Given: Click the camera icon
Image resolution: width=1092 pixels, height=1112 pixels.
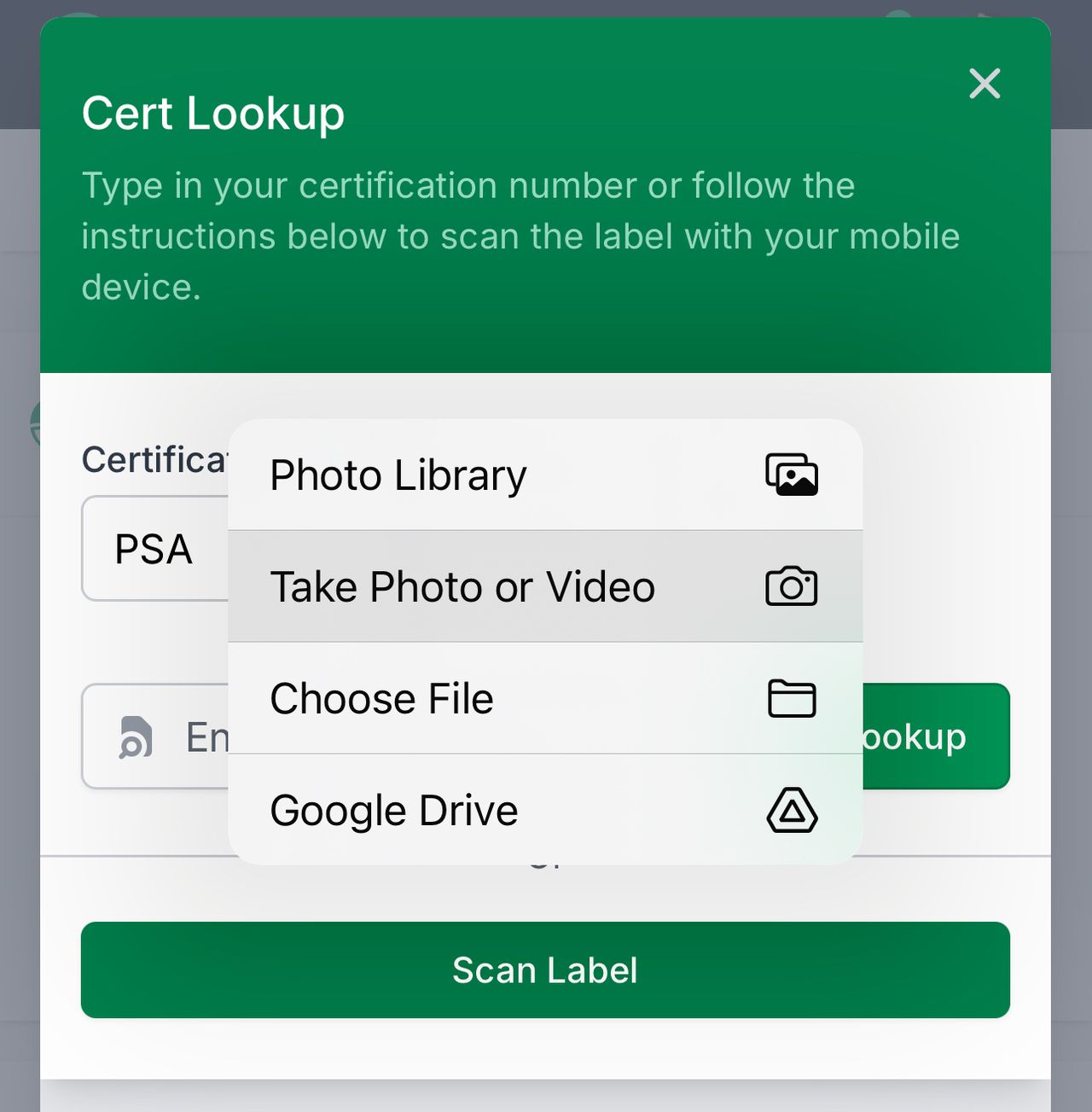Looking at the screenshot, I should coord(792,586).
